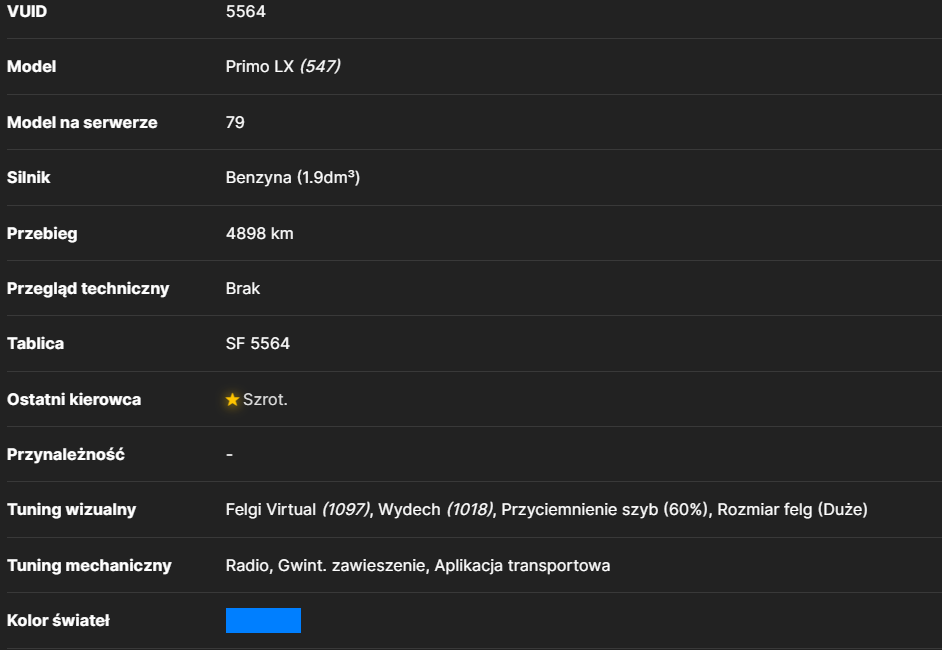The width and height of the screenshot is (942, 650).
Task: Click the Wydech (1018) tuning entry
Action: coord(436,509)
